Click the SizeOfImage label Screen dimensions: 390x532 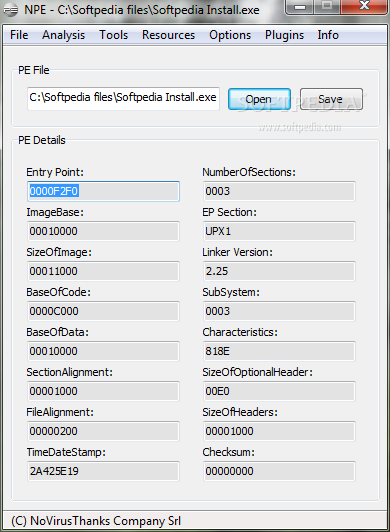[x=59, y=252]
